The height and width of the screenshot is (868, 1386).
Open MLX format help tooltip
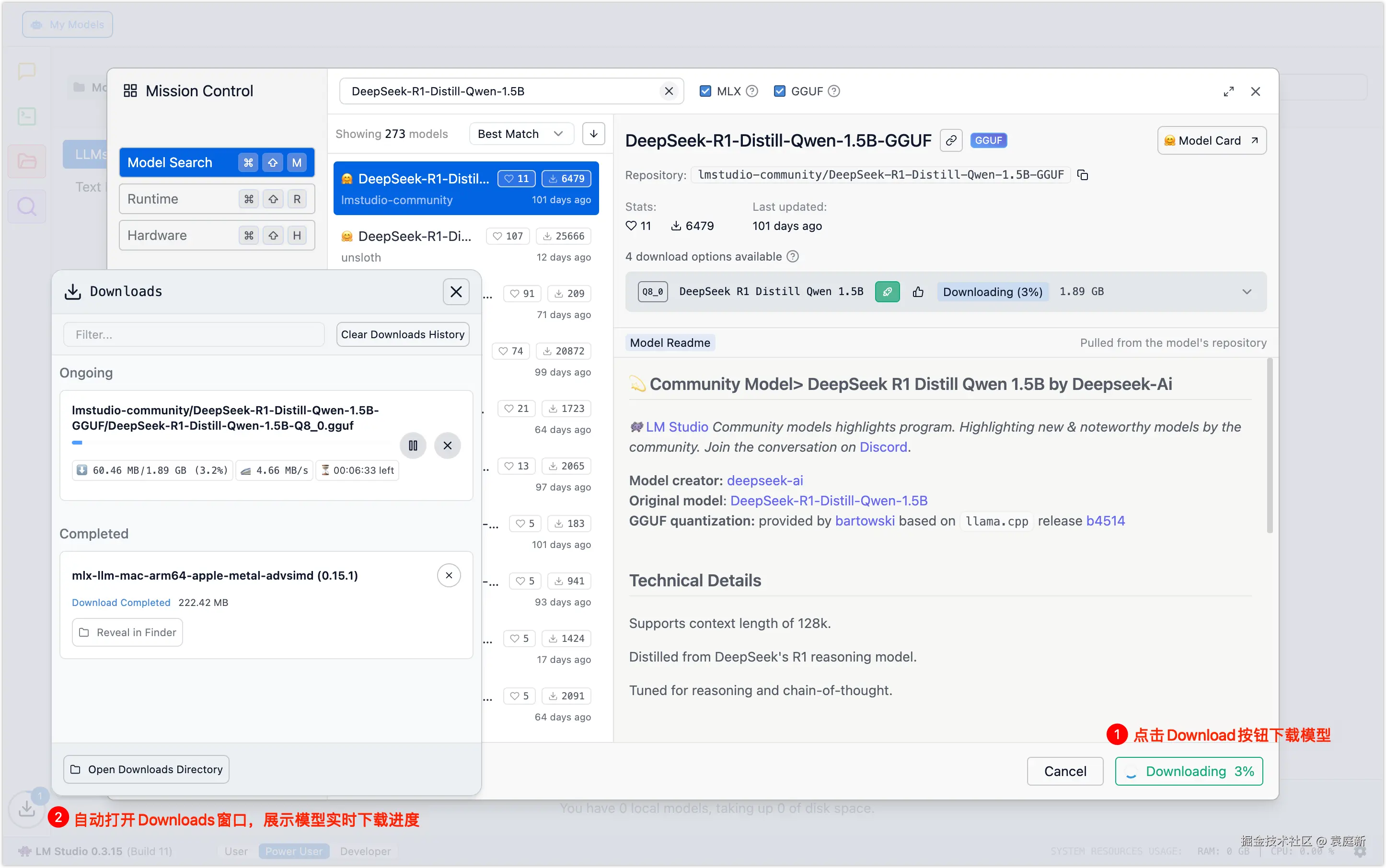tap(752, 91)
